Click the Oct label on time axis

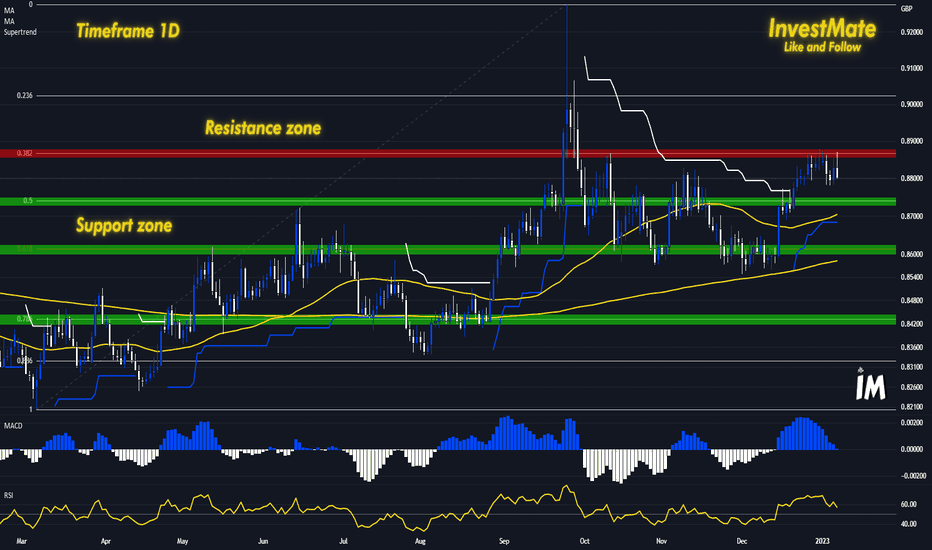pos(584,542)
